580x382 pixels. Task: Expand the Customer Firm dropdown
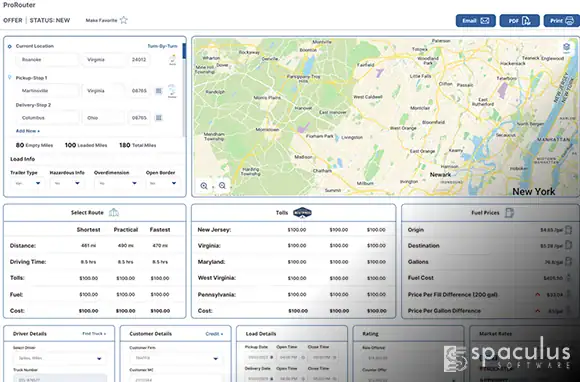pyautogui.click(x=176, y=358)
